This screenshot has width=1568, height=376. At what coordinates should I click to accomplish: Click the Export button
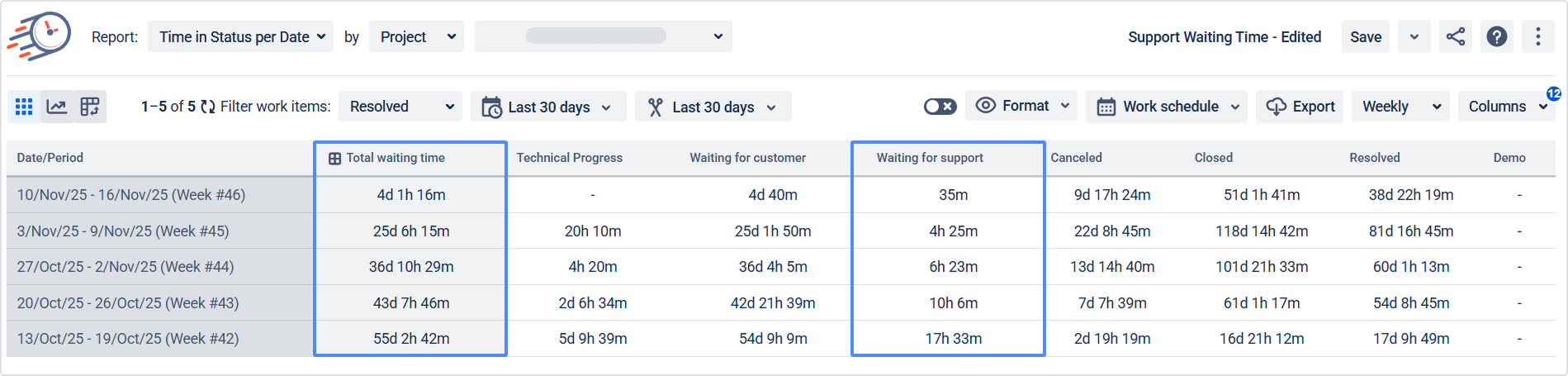click(x=1300, y=107)
